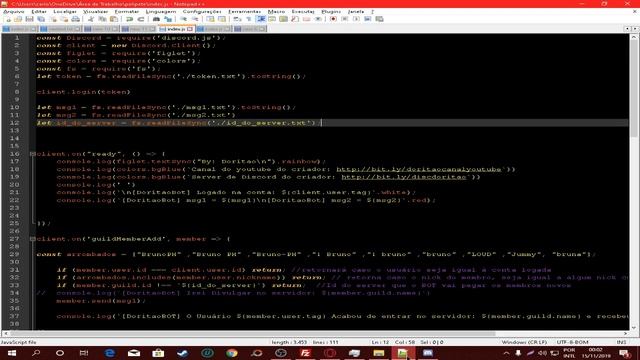Click the Run macro multiple times icon
Image resolution: width=640 pixels, height=360 pixels.
click(367, 19)
